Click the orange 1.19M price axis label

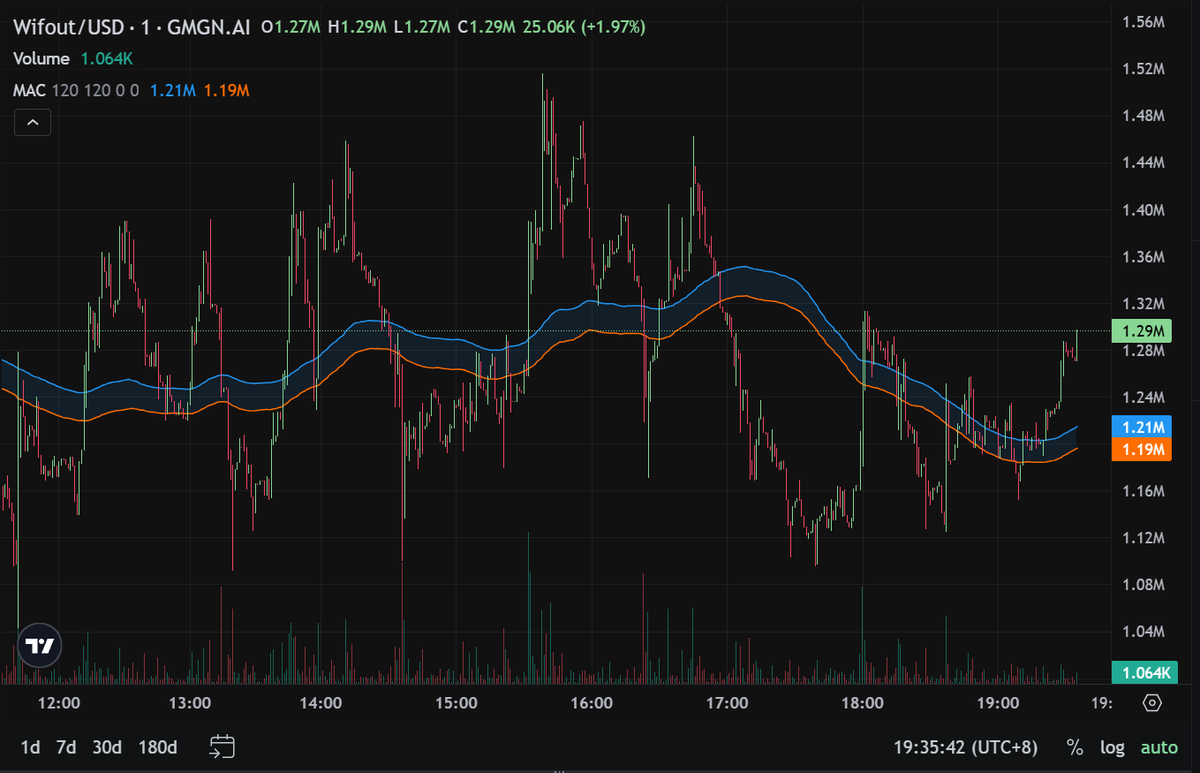pos(1141,449)
